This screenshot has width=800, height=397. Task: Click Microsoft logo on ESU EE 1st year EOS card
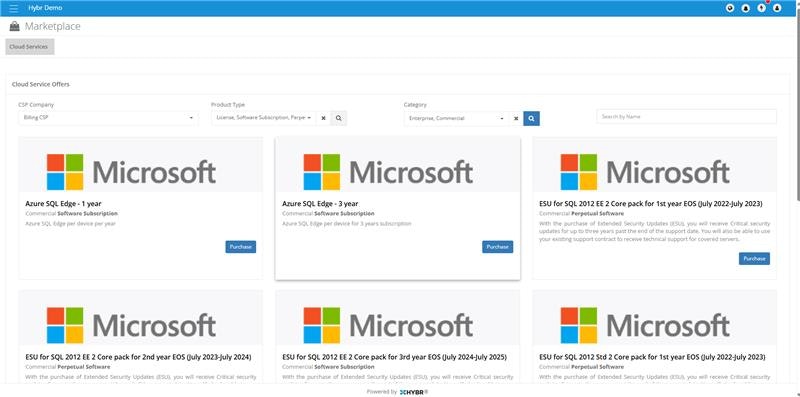(x=645, y=172)
